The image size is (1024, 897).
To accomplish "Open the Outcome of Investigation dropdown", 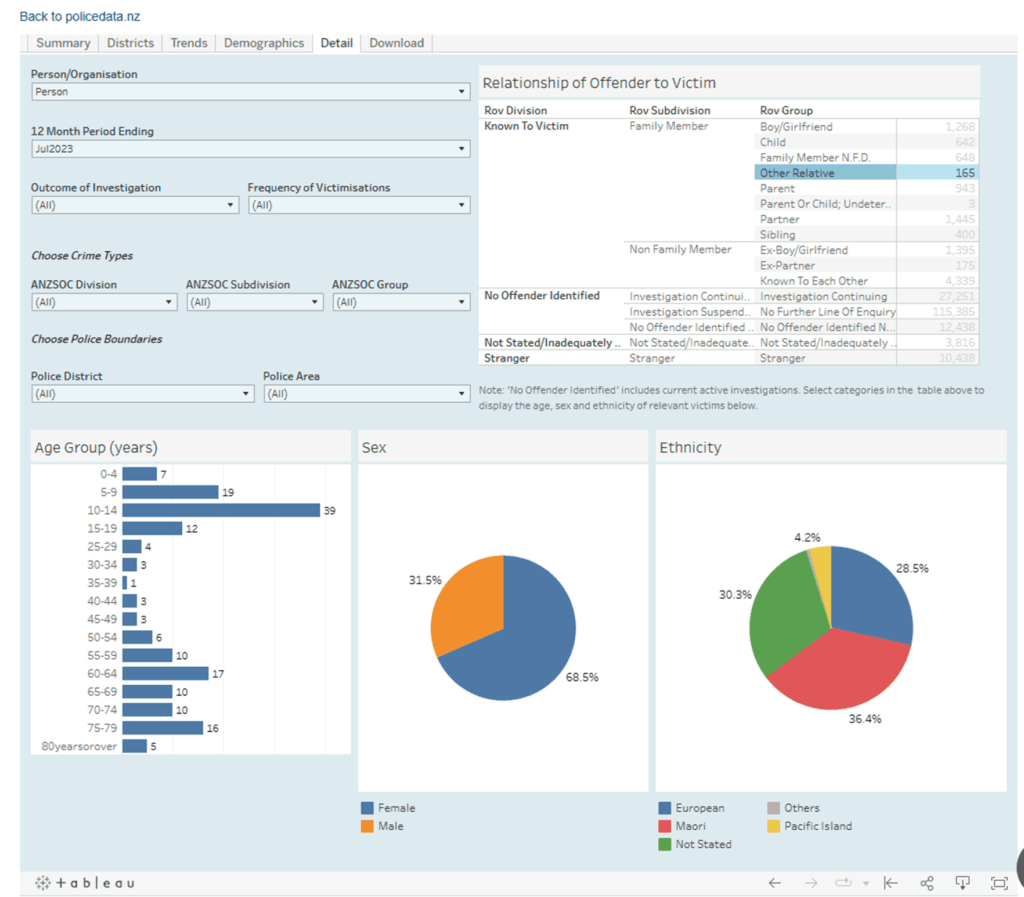I will (134, 205).
